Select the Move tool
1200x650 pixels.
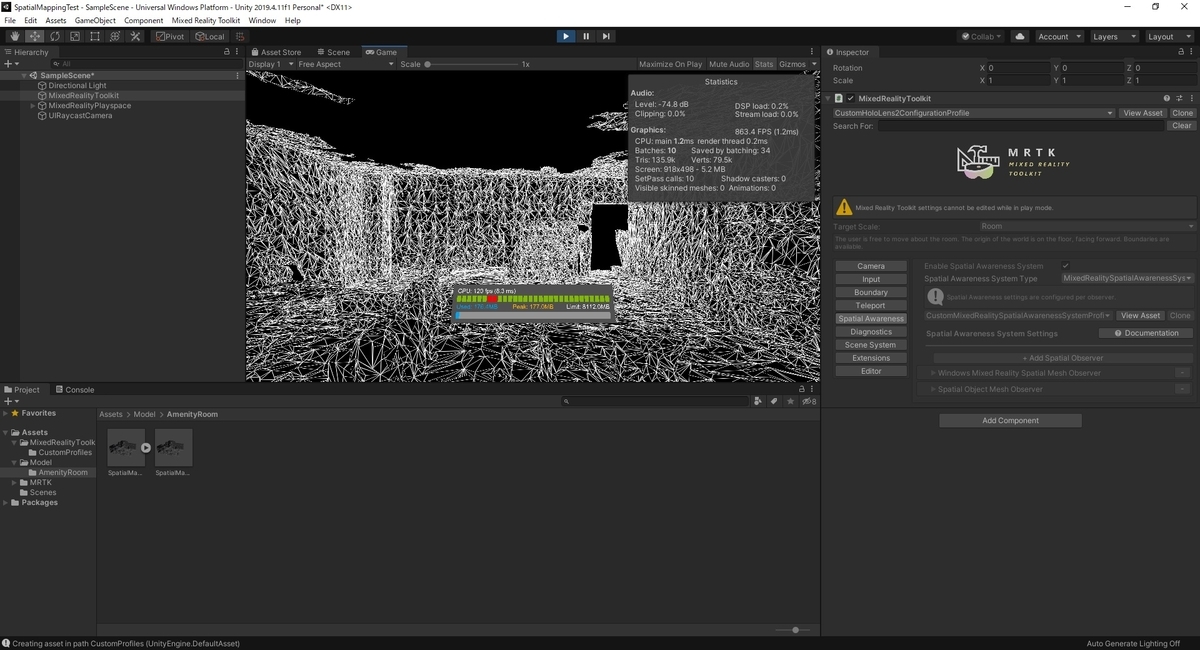pos(34,36)
